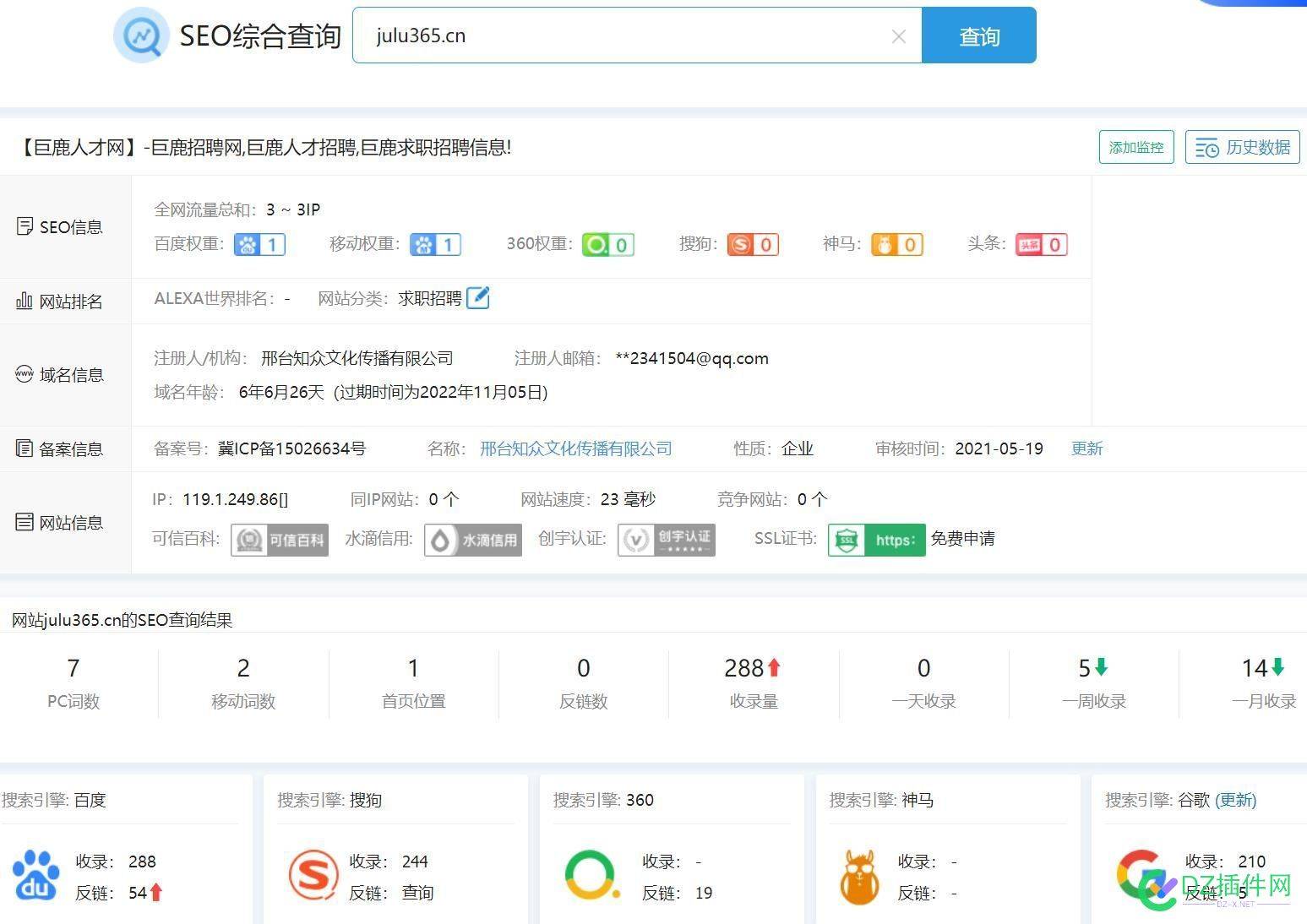This screenshot has width=1307, height=924.
Task: Click the 网站信息 sidebar icon
Action: coord(25,522)
